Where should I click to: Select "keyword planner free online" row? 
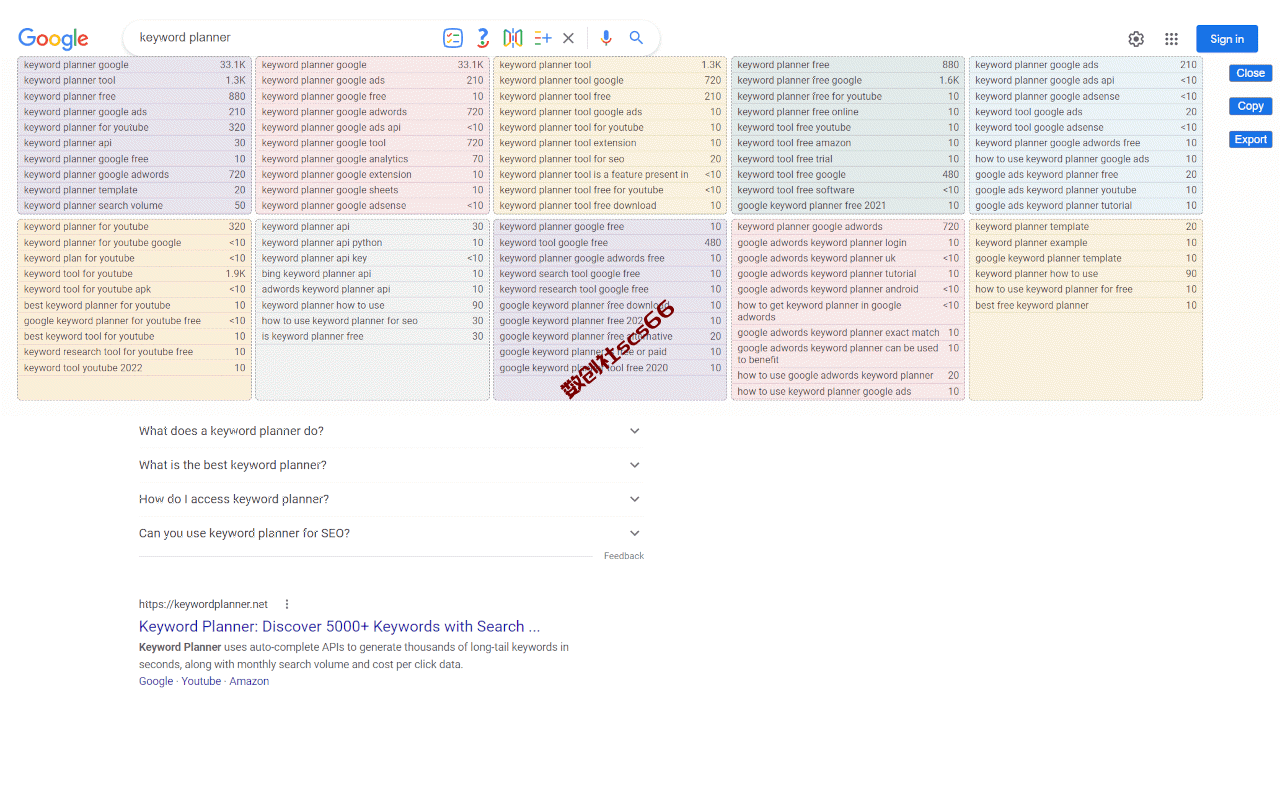point(848,112)
